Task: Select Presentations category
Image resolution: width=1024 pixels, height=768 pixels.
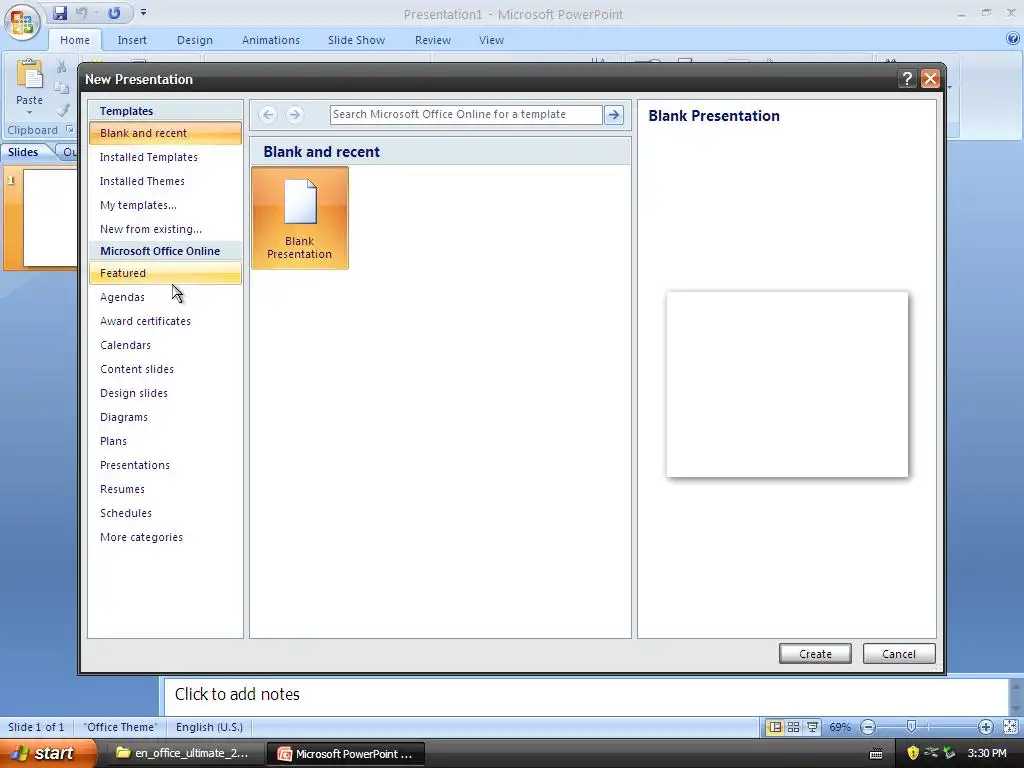Action: tap(165, 465)
